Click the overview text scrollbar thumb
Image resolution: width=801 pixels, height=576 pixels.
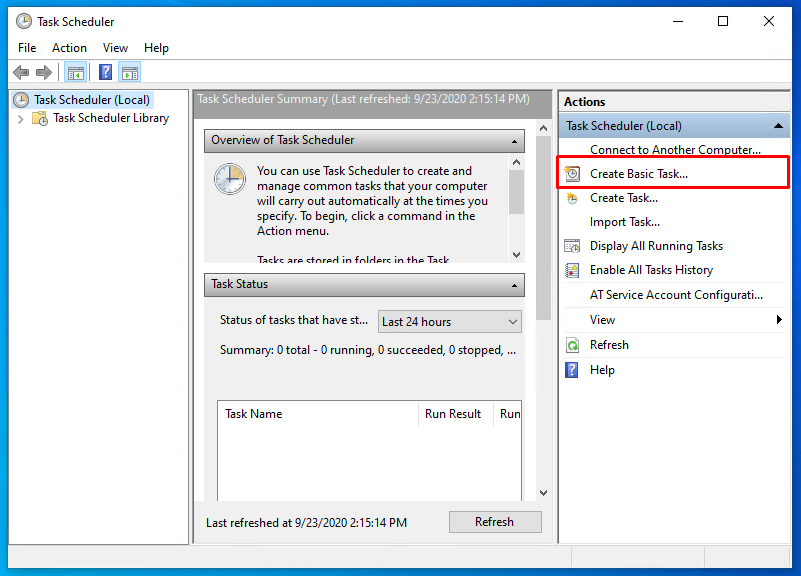[516, 192]
